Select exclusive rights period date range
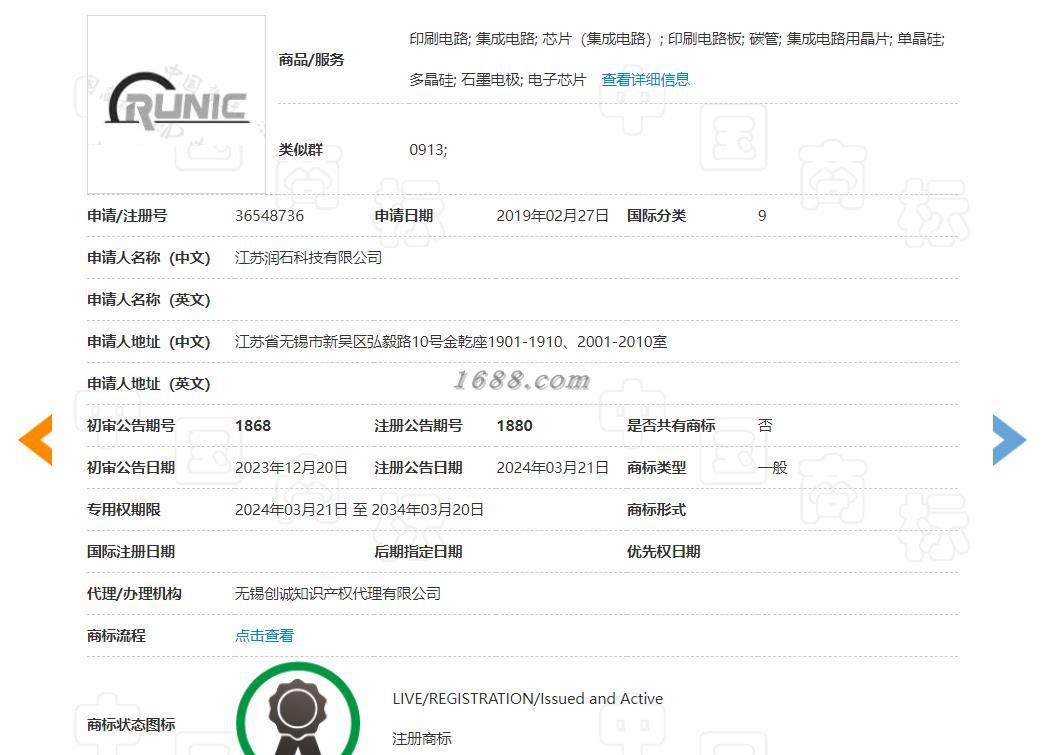1043x755 pixels. [x=359, y=510]
